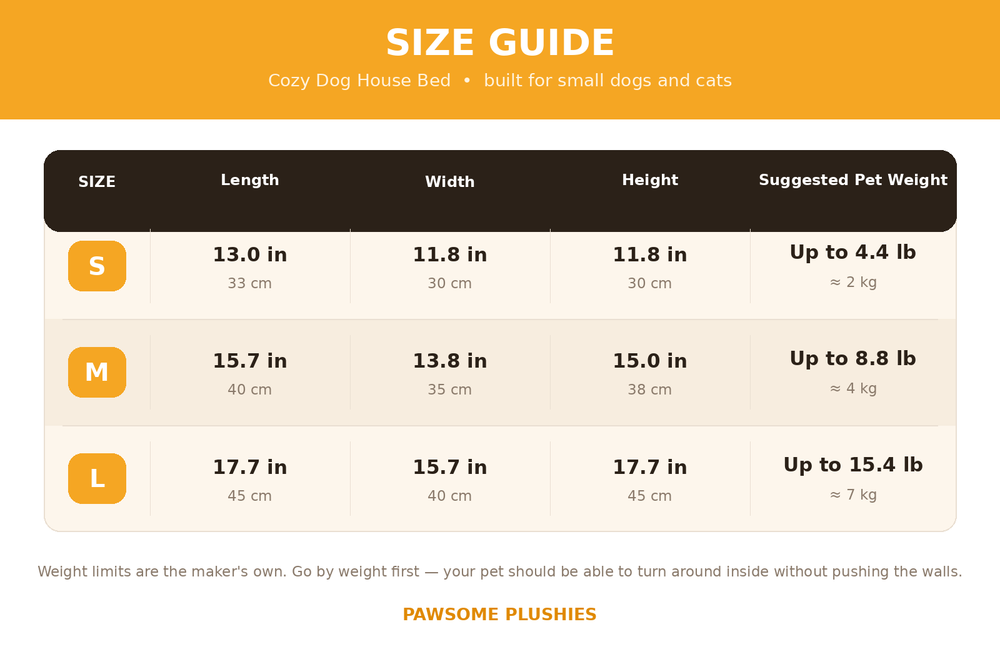Image resolution: width=1000 pixels, height=669 pixels.
Task: Click the Width column header
Action: coord(450,182)
